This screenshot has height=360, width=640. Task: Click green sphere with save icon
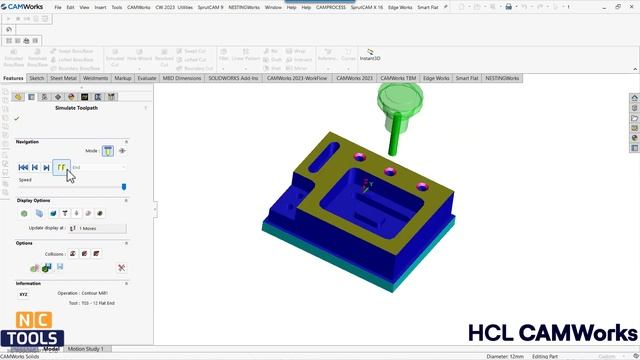[x=47, y=268]
